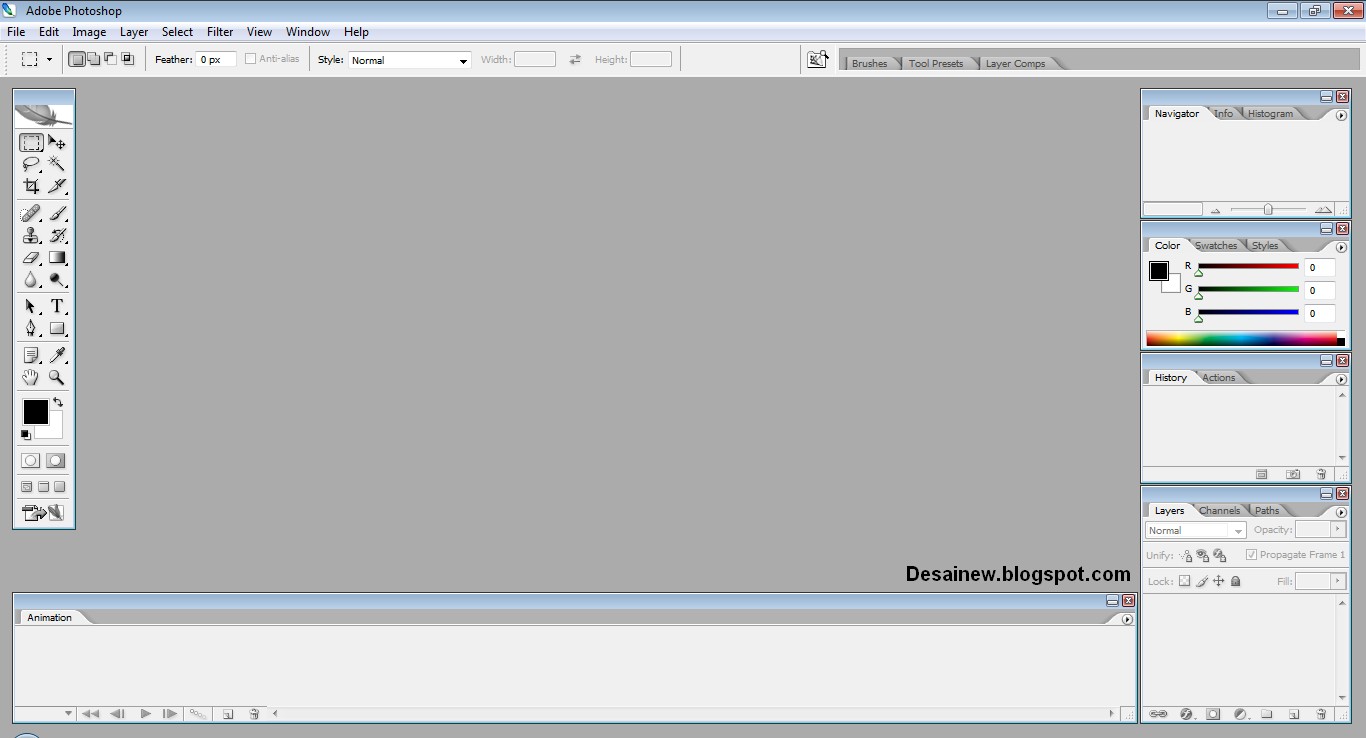Select the Eraser tool
This screenshot has width=1366, height=738.
pyautogui.click(x=32, y=257)
